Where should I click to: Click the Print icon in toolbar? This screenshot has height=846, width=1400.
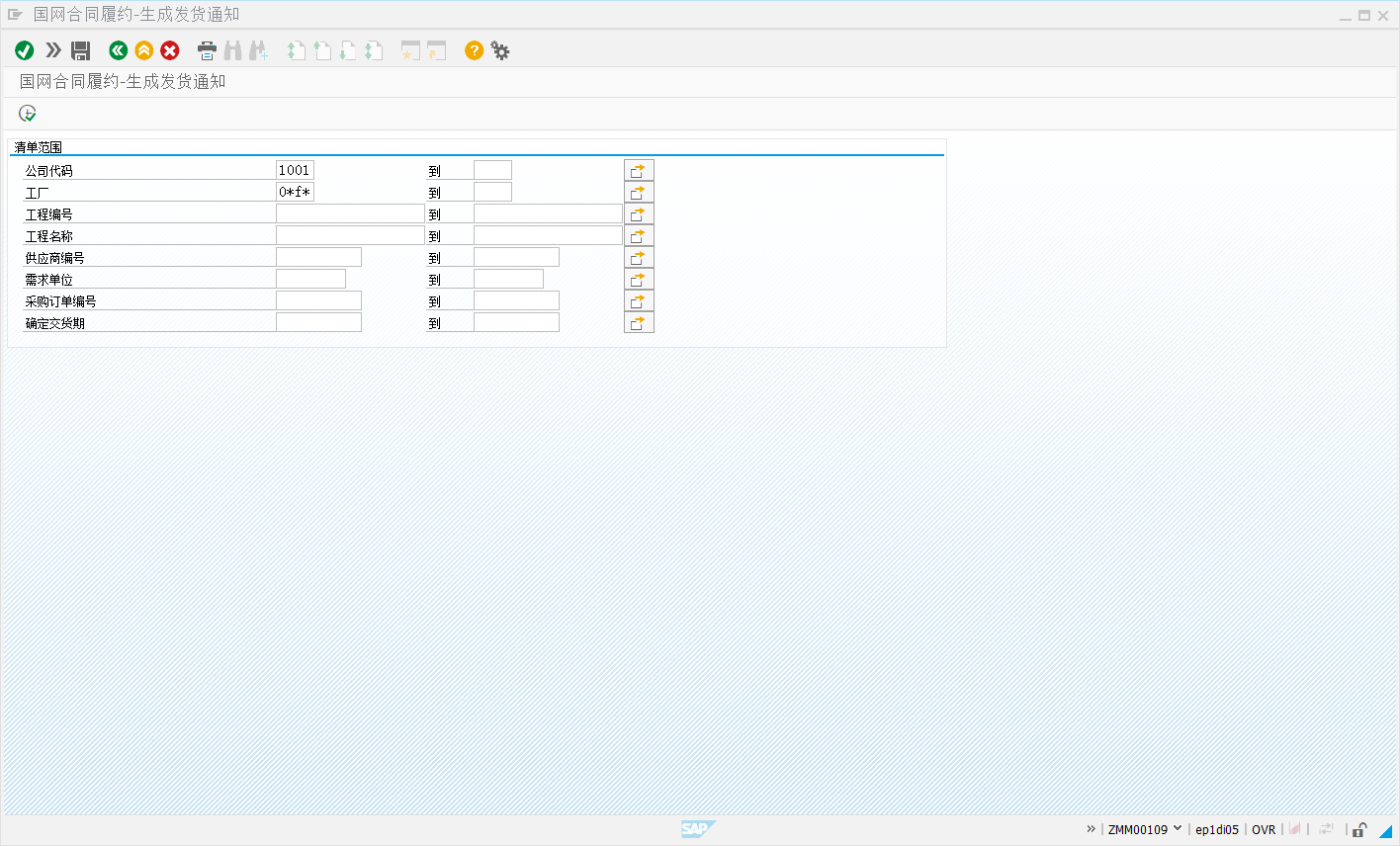point(207,50)
